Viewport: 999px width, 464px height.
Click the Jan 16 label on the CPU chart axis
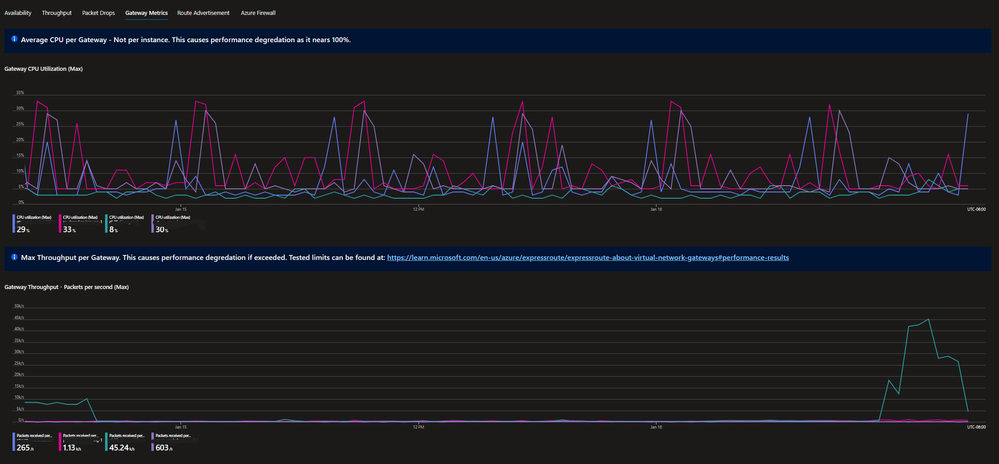[x=658, y=208]
